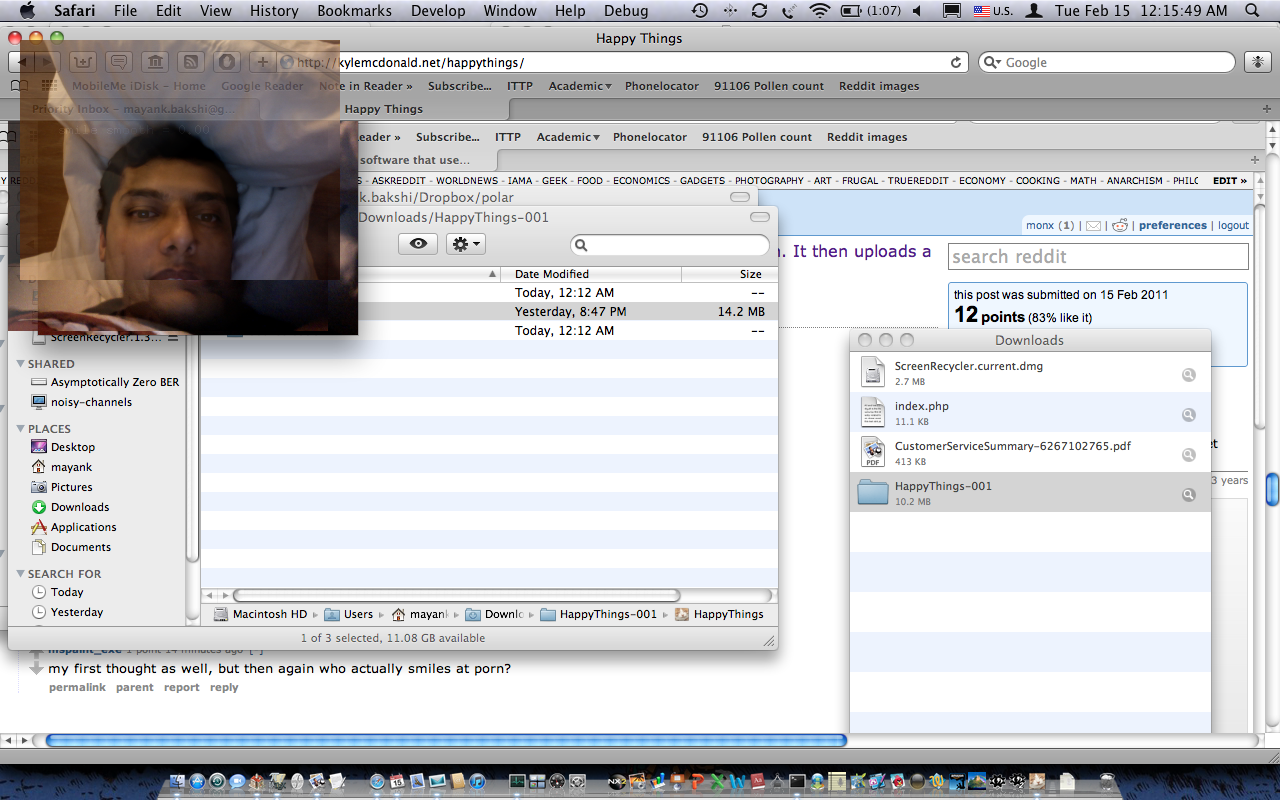Open the Downloads folder in Finder sidebar
This screenshot has width=1280, height=800.
point(80,507)
